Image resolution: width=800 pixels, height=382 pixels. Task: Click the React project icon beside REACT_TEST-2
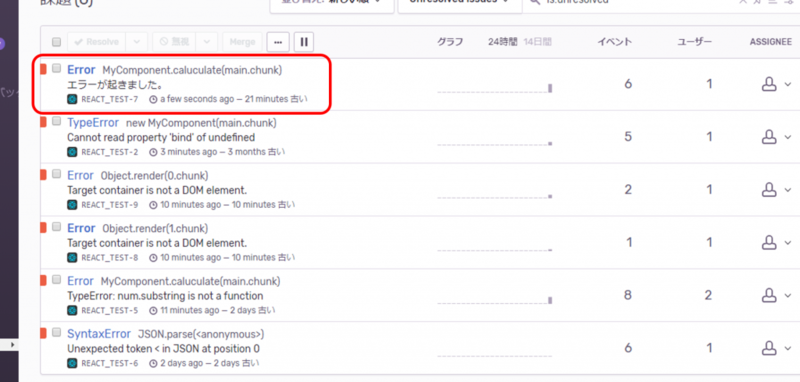pyautogui.click(x=72, y=152)
